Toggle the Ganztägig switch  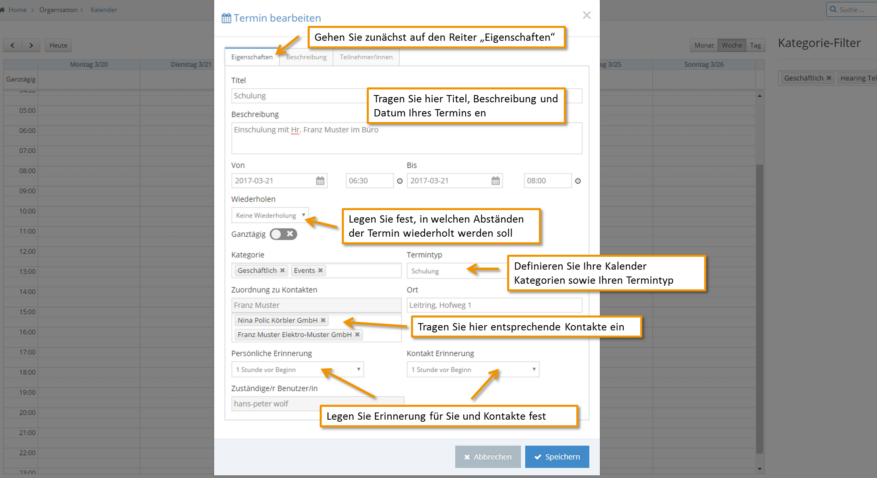(x=283, y=234)
